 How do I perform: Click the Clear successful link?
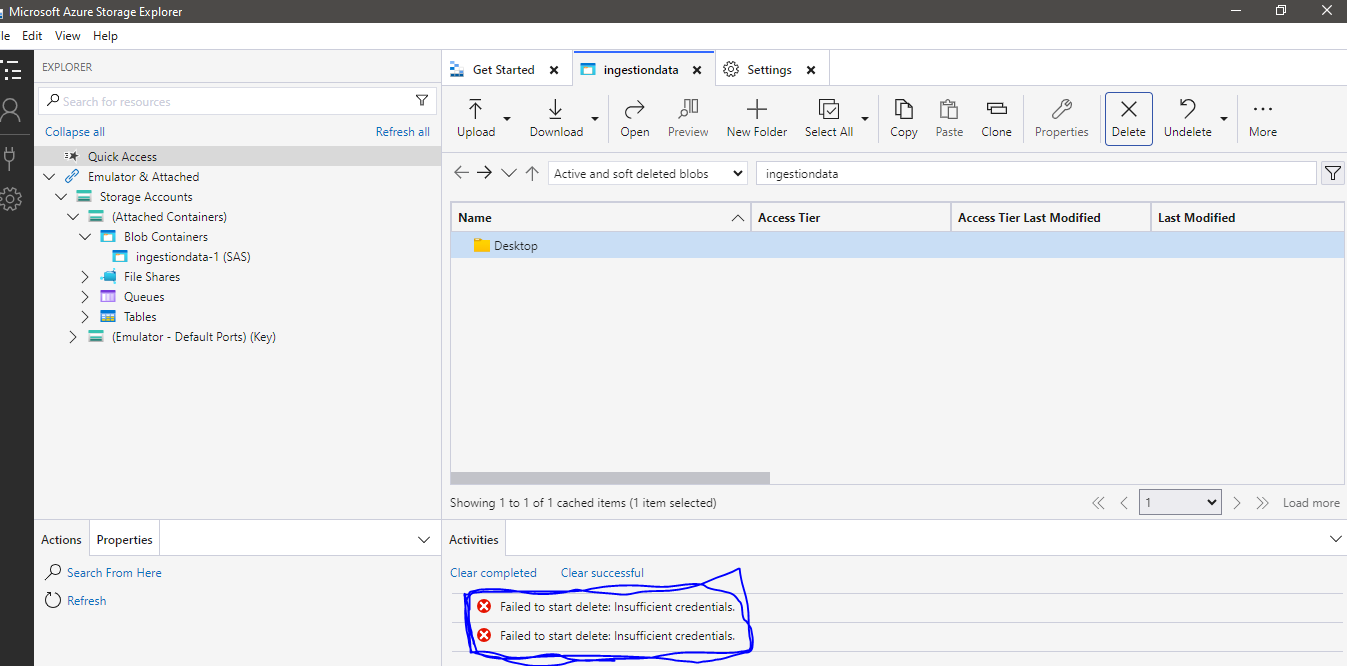[602, 573]
